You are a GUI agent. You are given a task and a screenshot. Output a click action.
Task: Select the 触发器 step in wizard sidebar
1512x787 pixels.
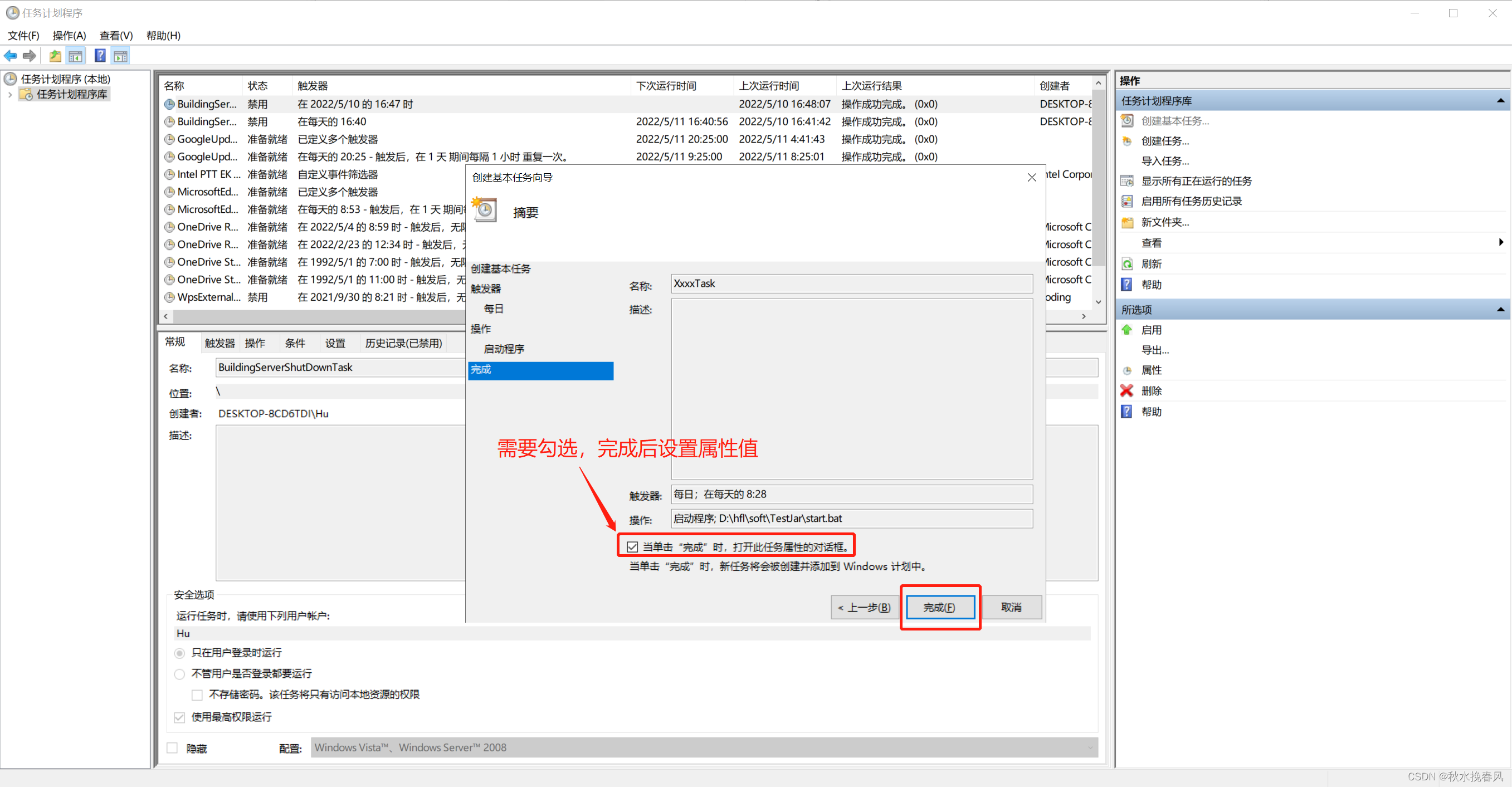(486, 289)
